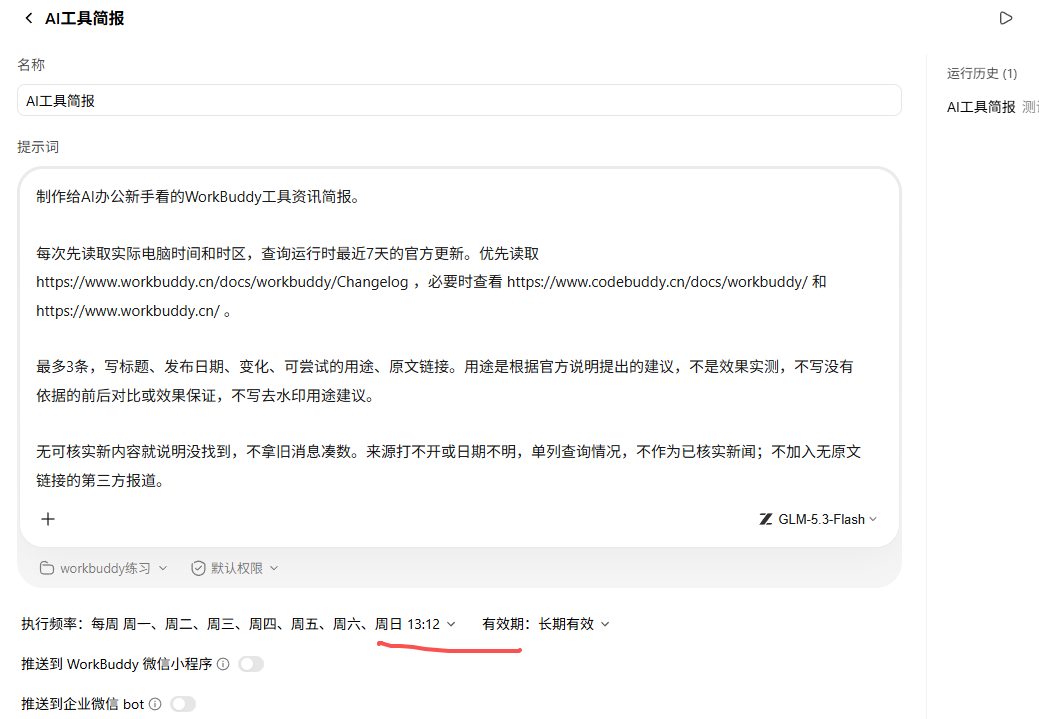Click the AI工具简报 page title

coord(85,19)
